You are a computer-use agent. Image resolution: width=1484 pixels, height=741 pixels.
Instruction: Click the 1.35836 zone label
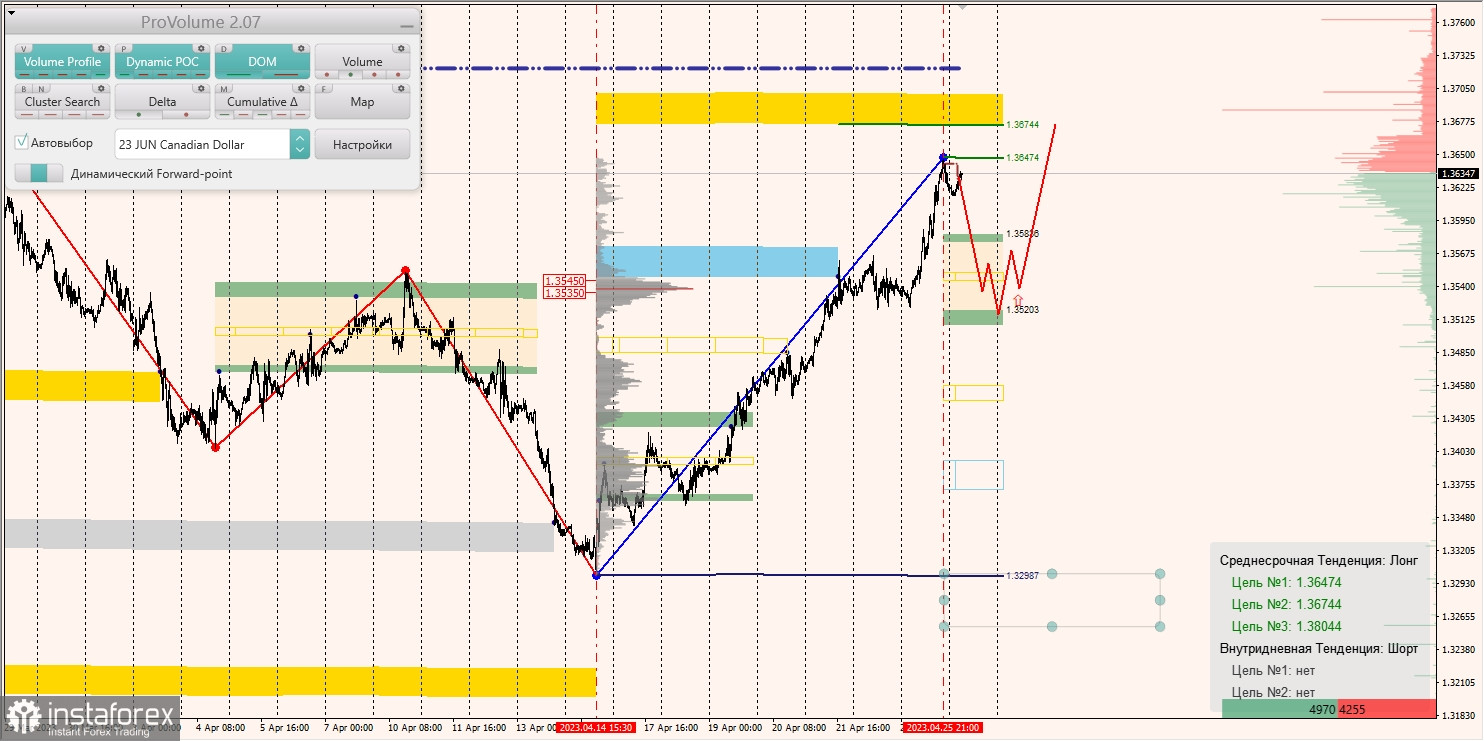(1023, 233)
